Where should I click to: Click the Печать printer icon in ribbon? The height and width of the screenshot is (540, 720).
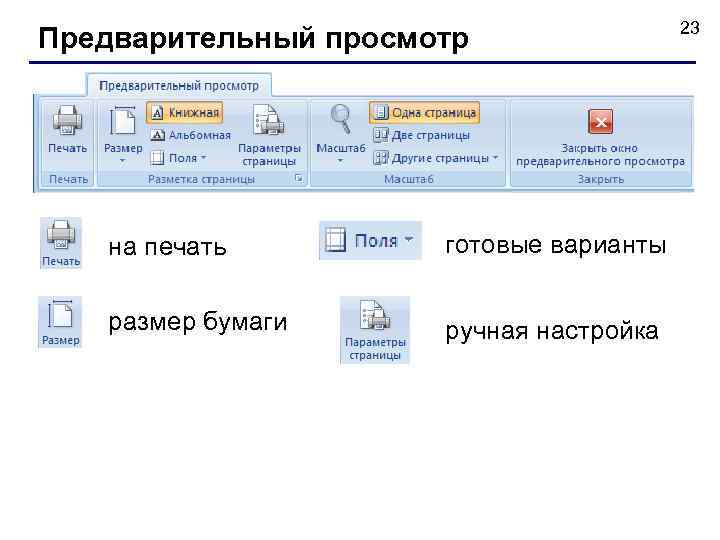68,121
